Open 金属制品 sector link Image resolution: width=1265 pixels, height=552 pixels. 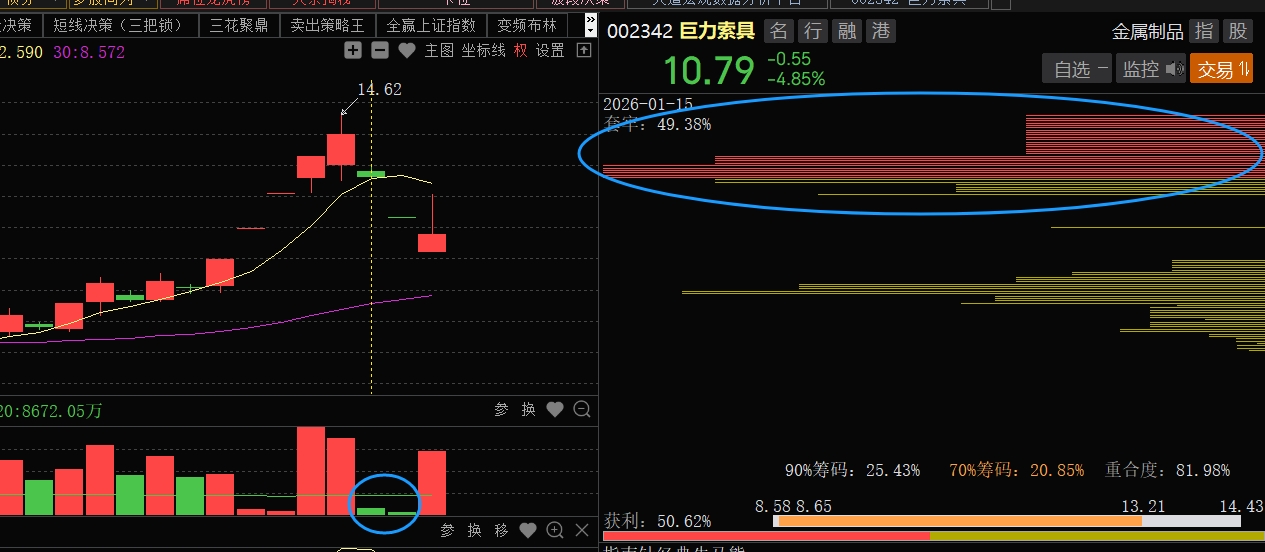pos(1147,32)
